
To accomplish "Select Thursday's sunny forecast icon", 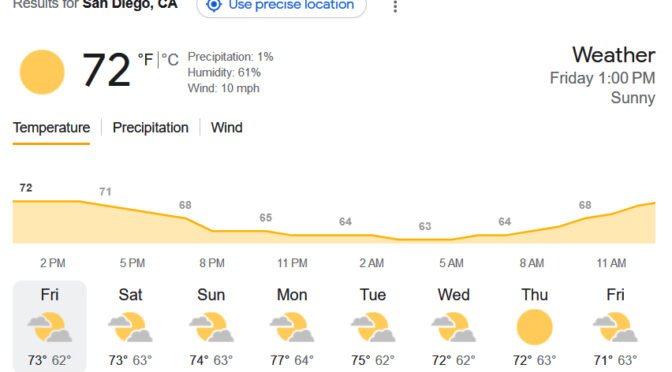I will pos(534,327).
